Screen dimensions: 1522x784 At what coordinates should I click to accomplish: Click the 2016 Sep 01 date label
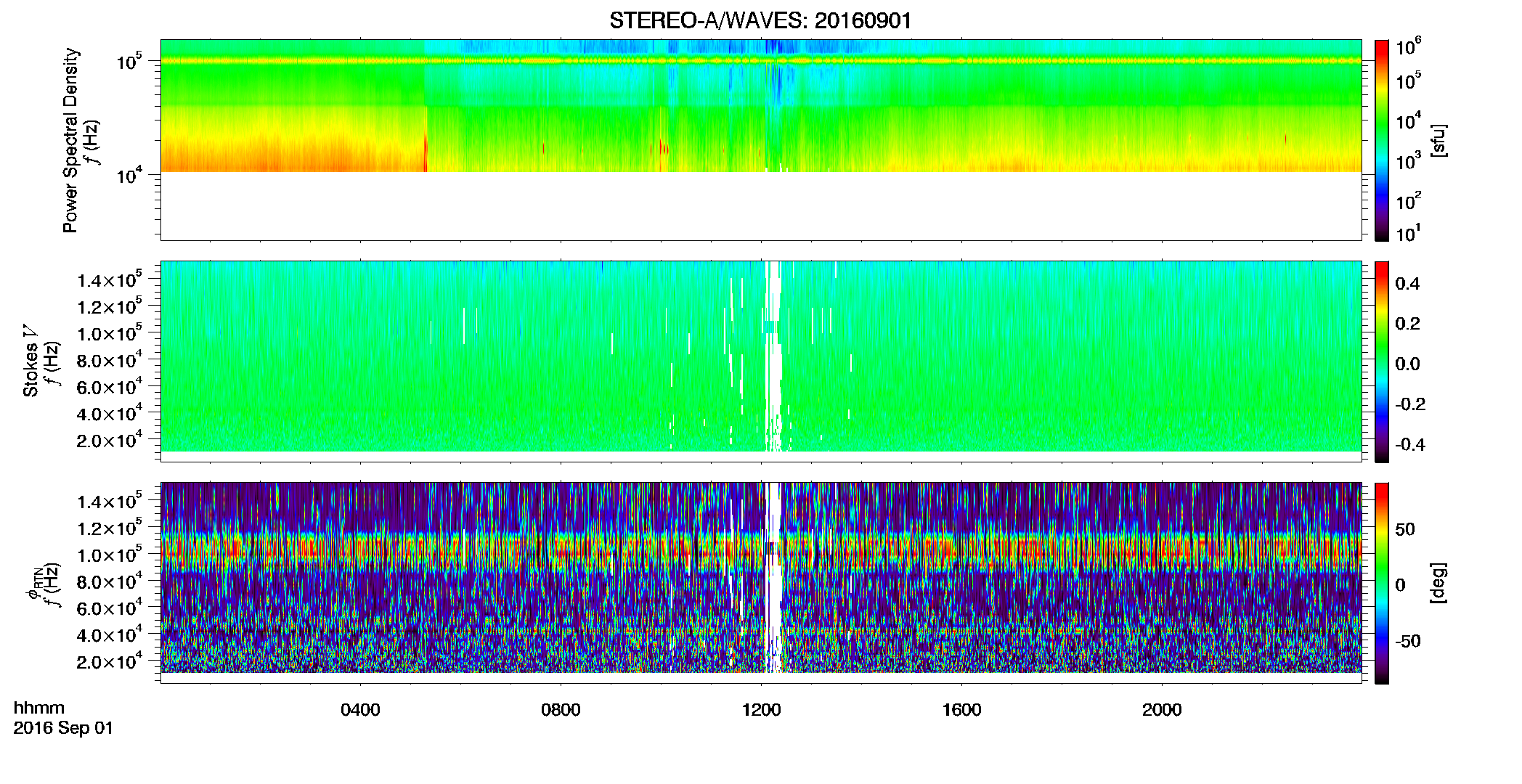coord(63,728)
